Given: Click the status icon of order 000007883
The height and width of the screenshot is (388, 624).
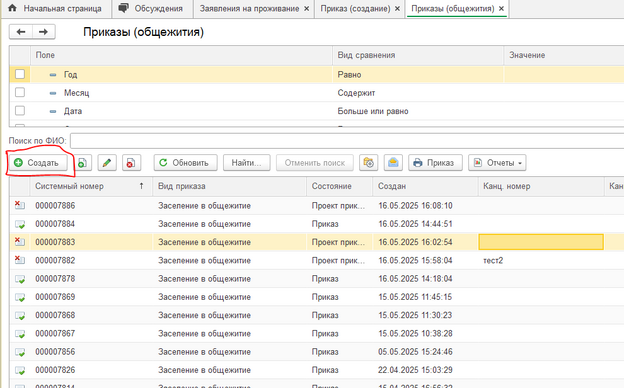Looking at the screenshot, I should tap(20, 242).
